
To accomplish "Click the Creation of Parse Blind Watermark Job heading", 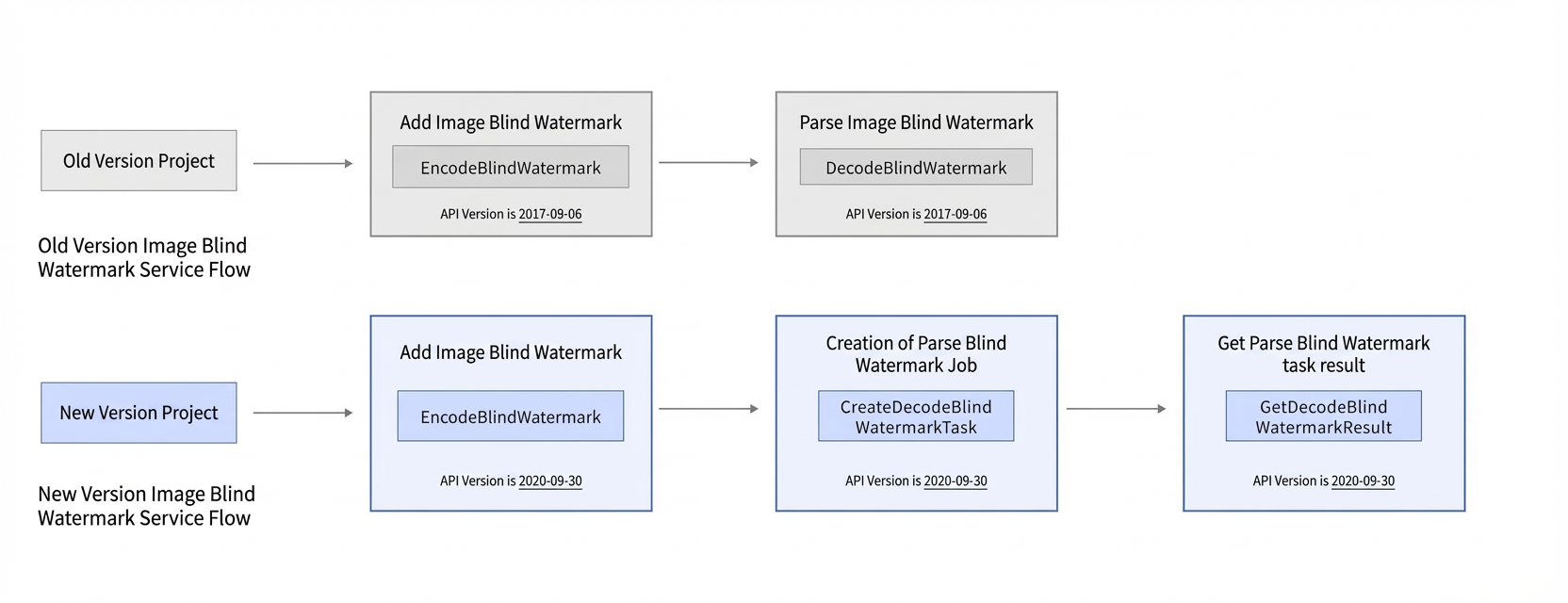I will 916,354.
